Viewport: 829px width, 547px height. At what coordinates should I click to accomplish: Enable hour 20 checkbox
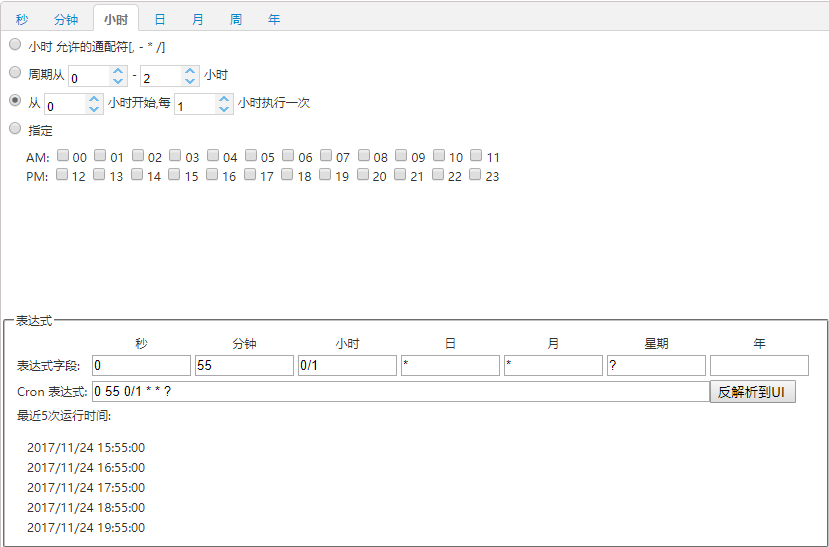[363, 174]
